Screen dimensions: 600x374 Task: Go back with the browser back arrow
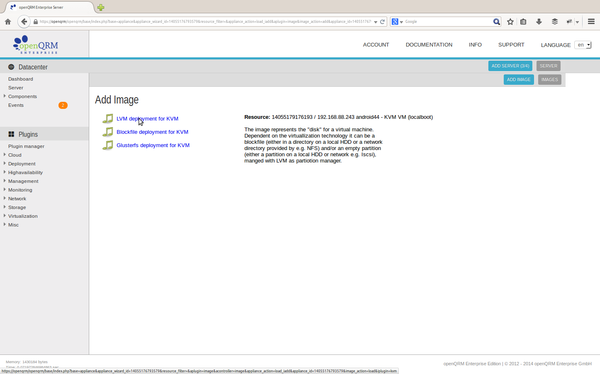tap(24, 22)
